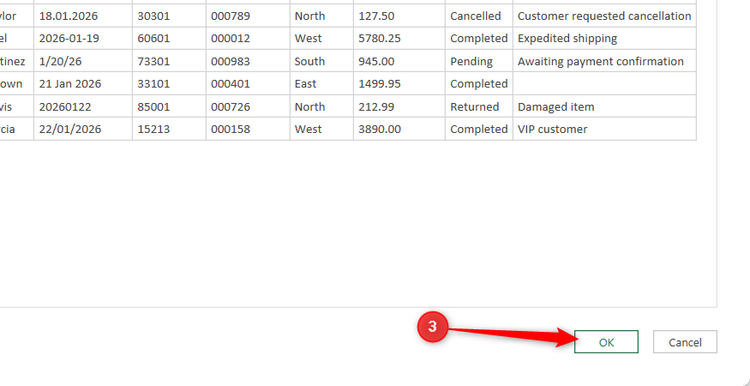Click the amount cell 945.00
Viewport: 750px width, 386px height.
pyautogui.click(x=399, y=61)
